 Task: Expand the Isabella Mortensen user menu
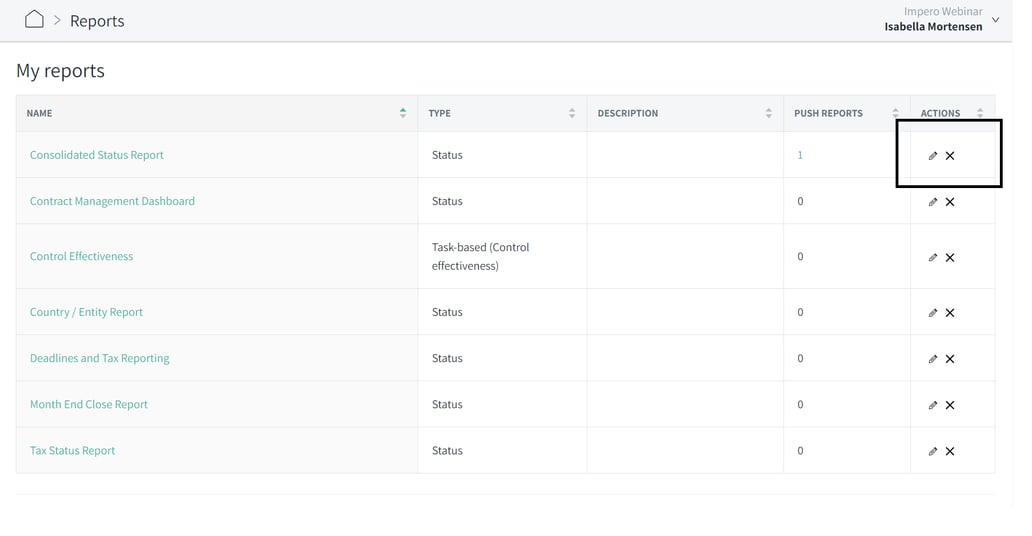pyautogui.click(x=995, y=20)
